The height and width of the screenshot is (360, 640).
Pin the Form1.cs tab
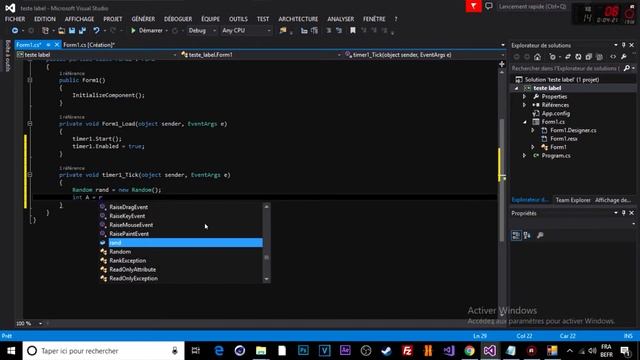(48, 44)
